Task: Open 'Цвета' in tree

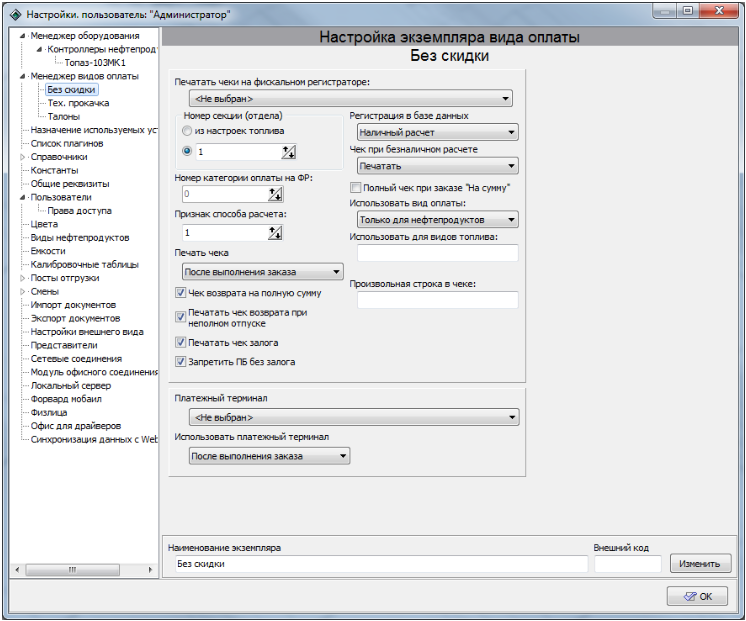Action: point(44,224)
